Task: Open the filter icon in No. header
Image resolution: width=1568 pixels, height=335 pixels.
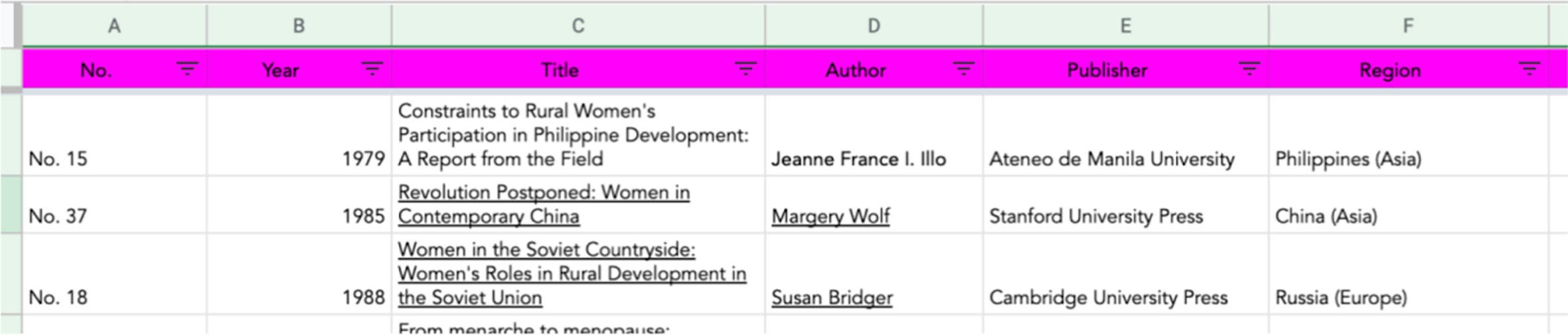Action: point(187,69)
